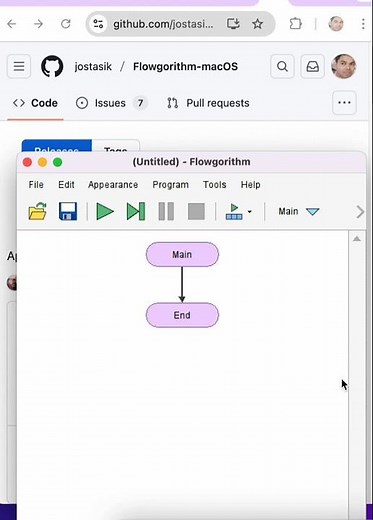The width and height of the screenshot is (373, 520).
Task: Click the github.com address bar URL
Action: pos(163,24)
